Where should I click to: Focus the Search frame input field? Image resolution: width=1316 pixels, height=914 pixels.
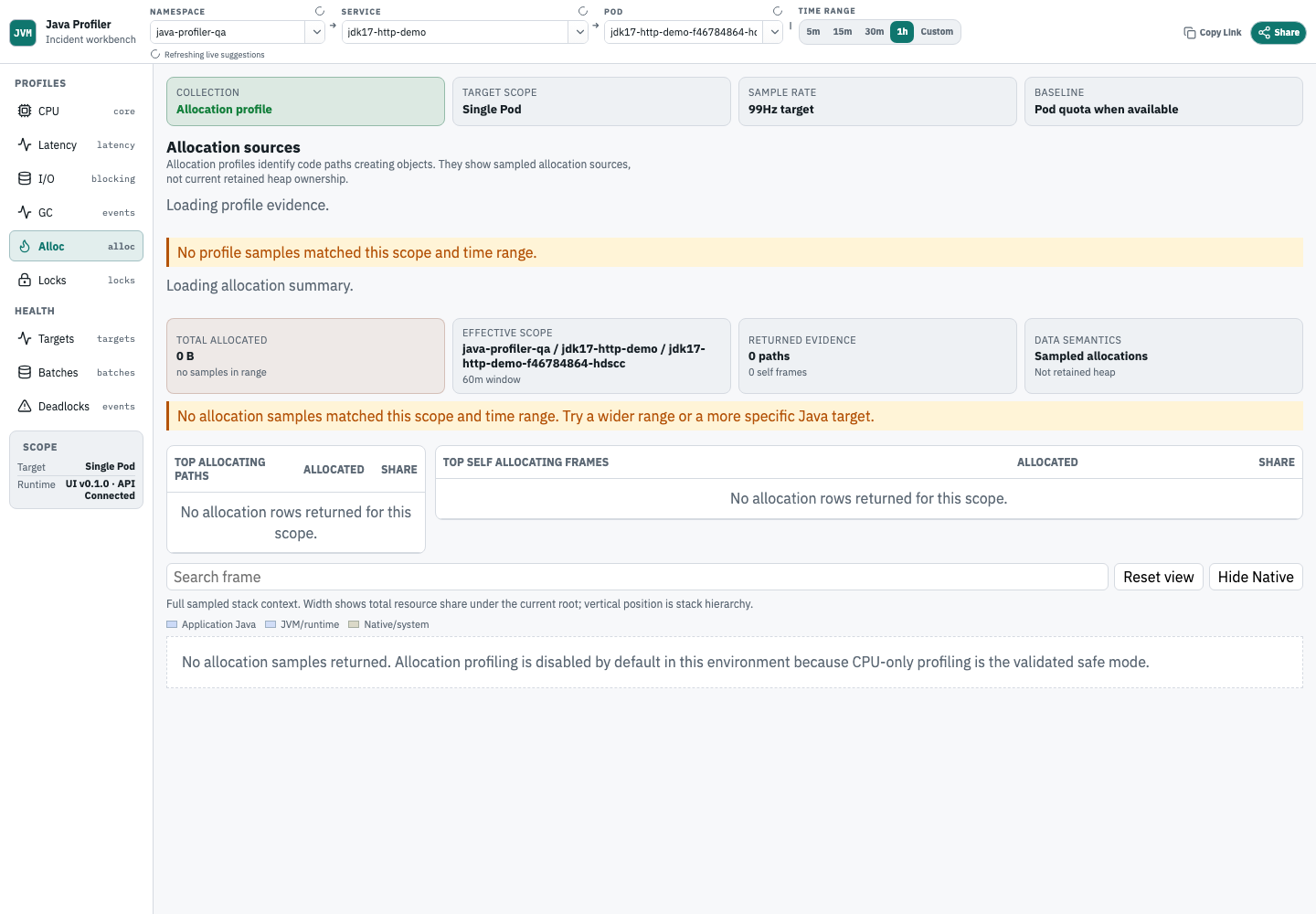click(637, 577)
